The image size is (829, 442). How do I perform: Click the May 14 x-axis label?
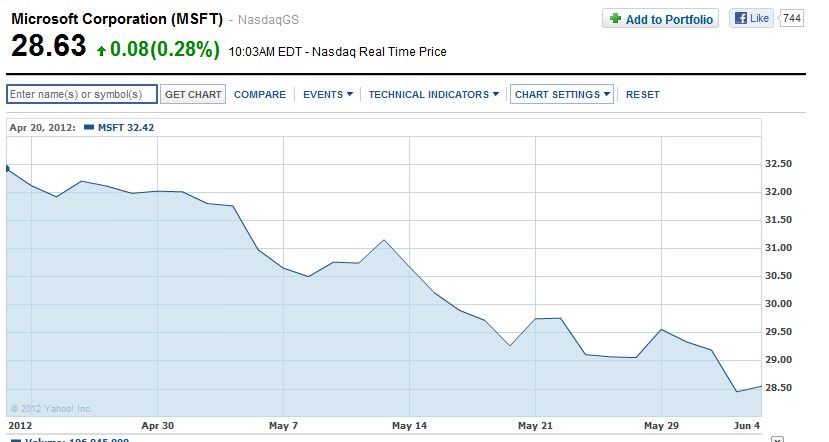(409, 426)
